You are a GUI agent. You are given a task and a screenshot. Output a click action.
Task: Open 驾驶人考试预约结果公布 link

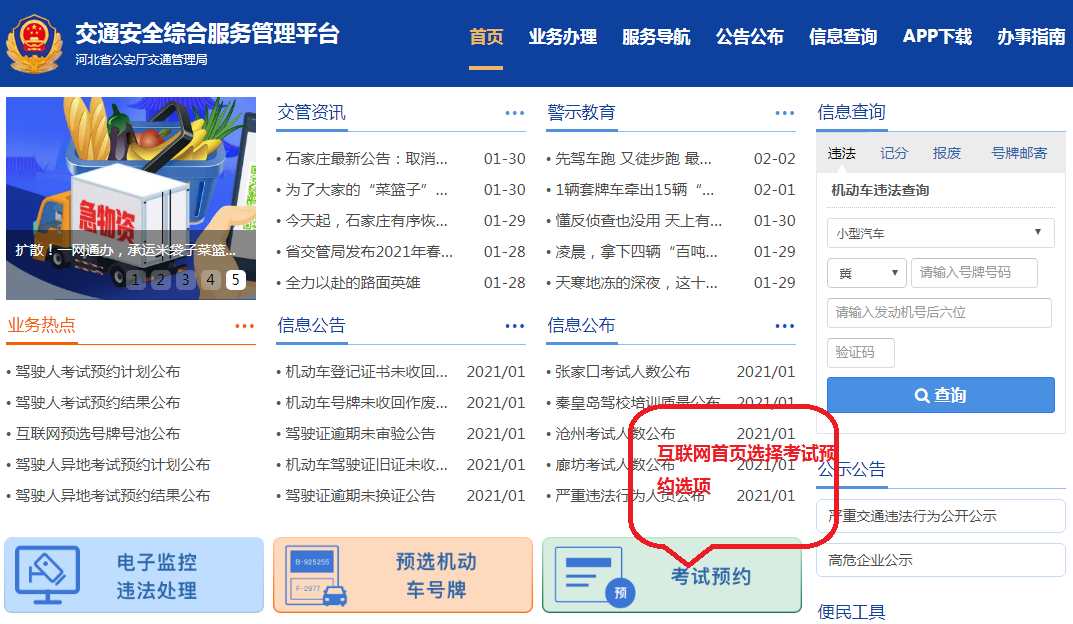coord(98,402)
